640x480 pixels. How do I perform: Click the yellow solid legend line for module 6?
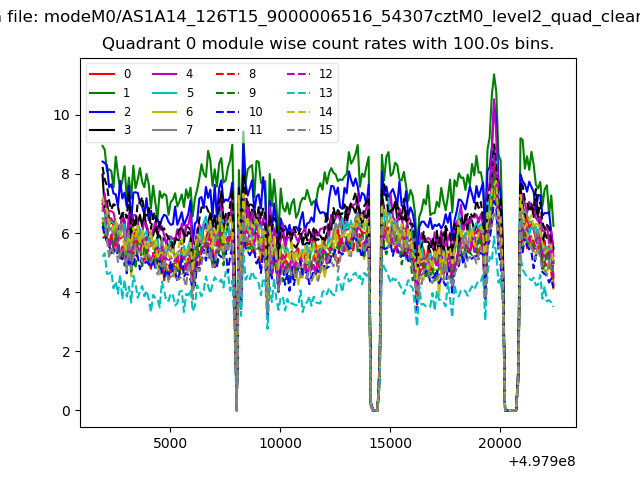(164, 112)
